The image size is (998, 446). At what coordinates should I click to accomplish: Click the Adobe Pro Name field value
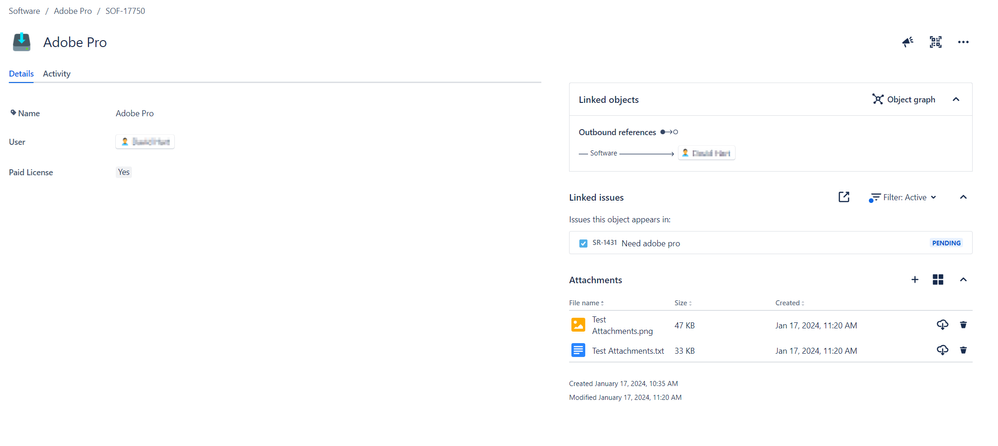[x=134, y=113]
